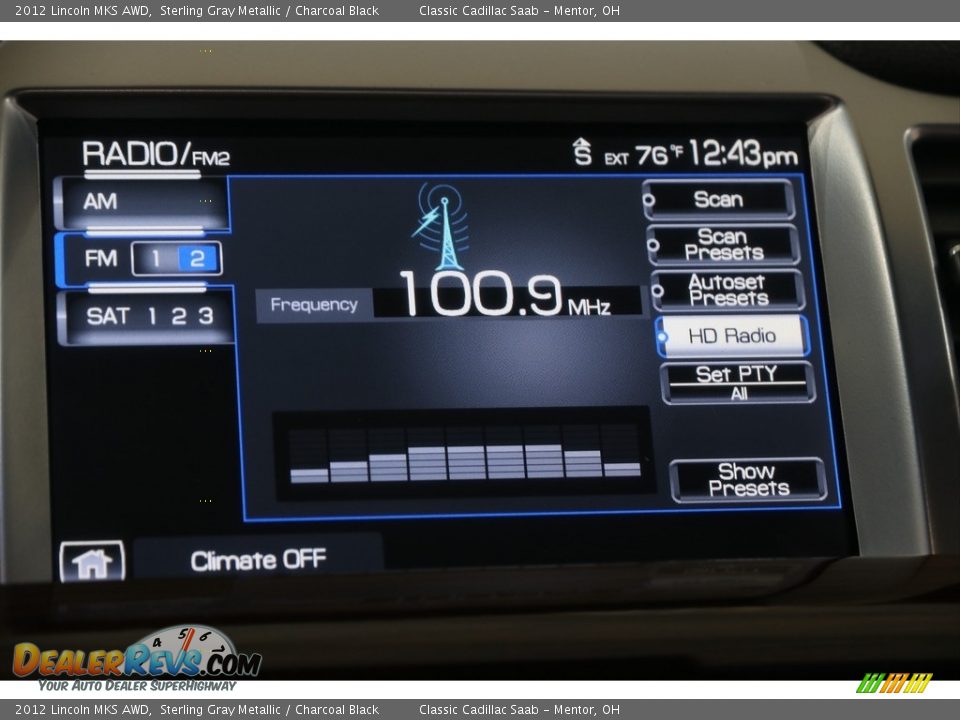Activate Autoset Presets
This screenshot has width=960, height=720.
click(x=728, y=290)
